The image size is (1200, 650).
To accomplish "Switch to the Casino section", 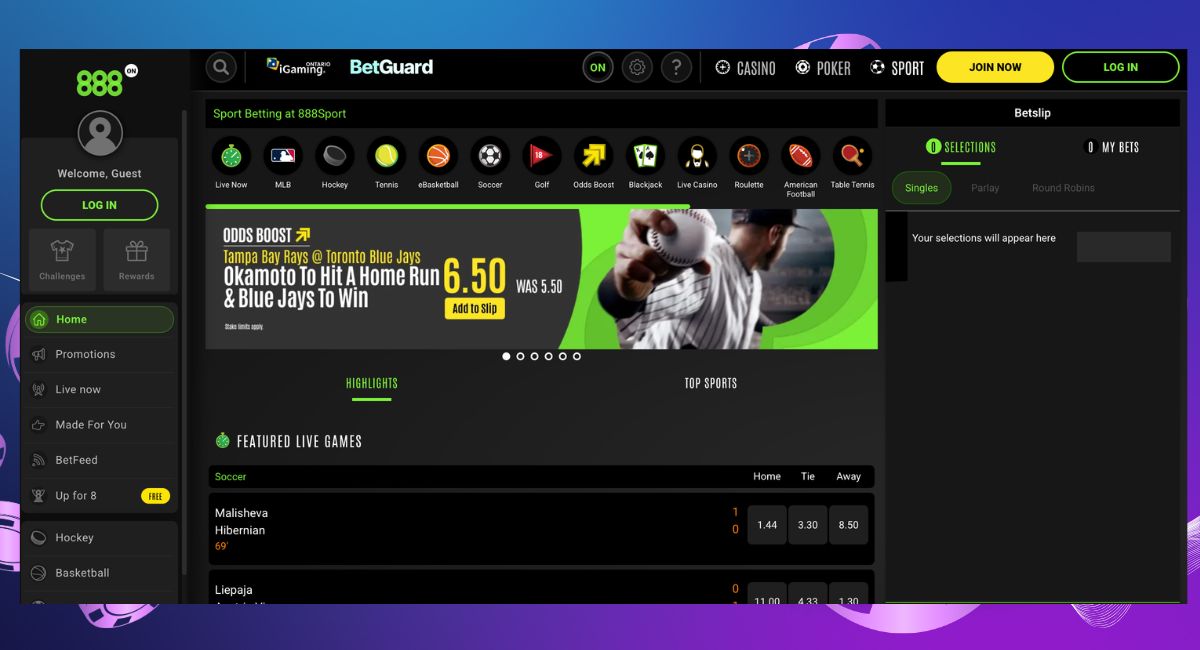I will point(746,68).
